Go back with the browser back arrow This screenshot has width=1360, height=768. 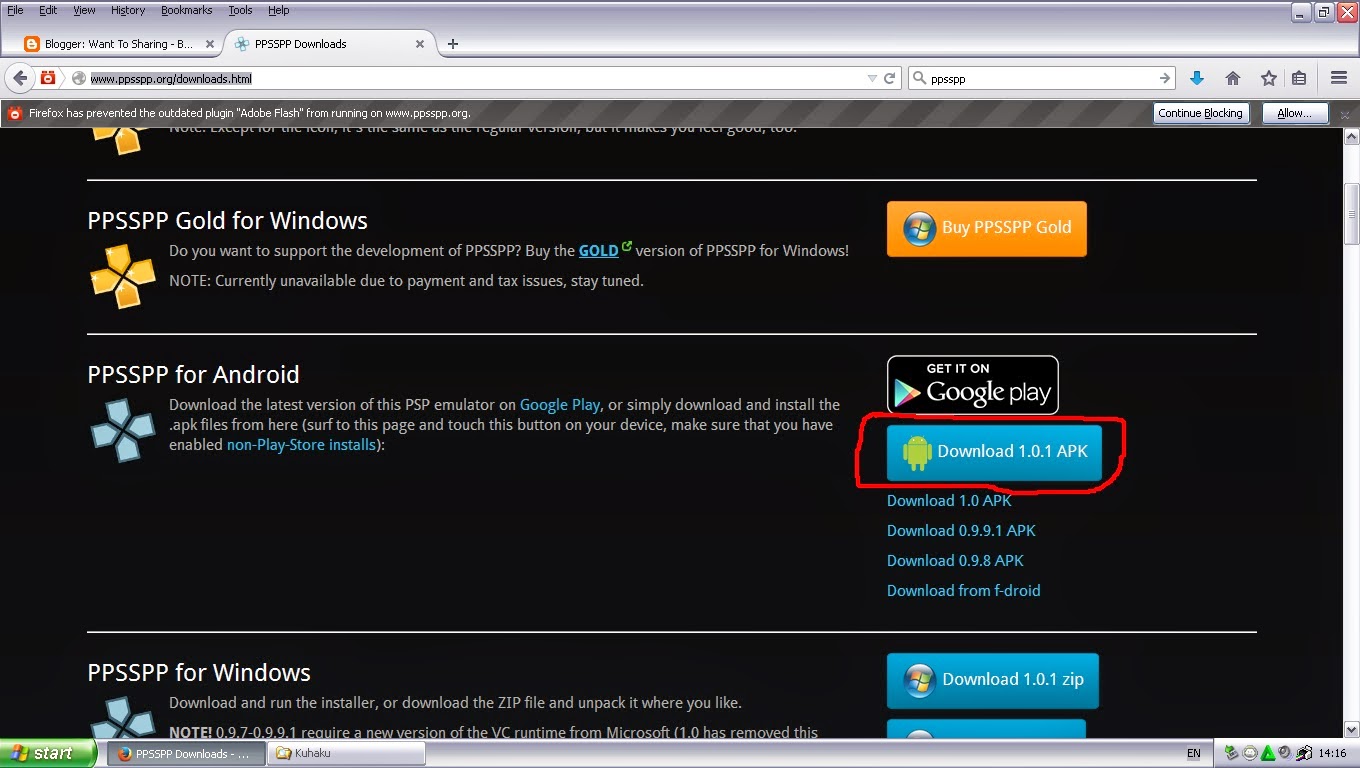20,78
